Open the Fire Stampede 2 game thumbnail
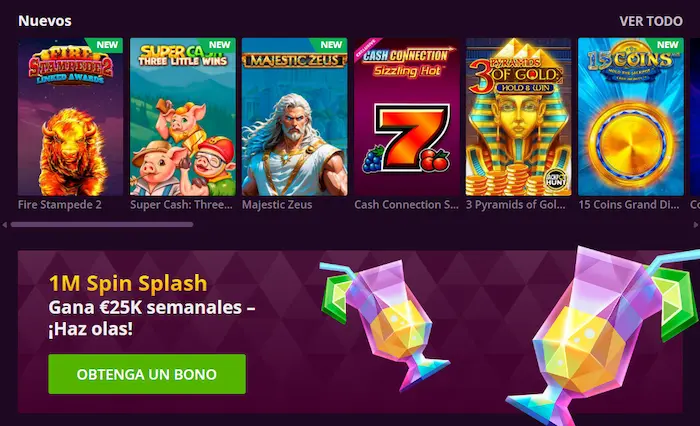 pos(71,117)
